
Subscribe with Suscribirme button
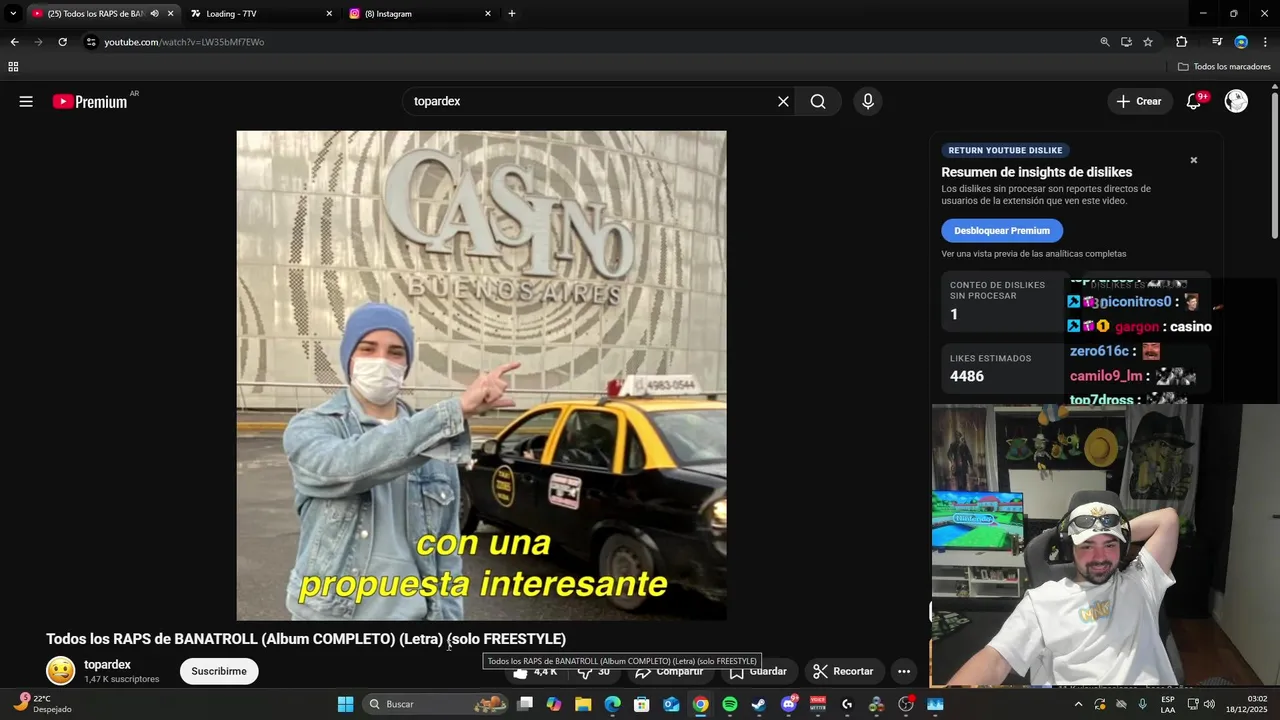[x=219, y=671]
